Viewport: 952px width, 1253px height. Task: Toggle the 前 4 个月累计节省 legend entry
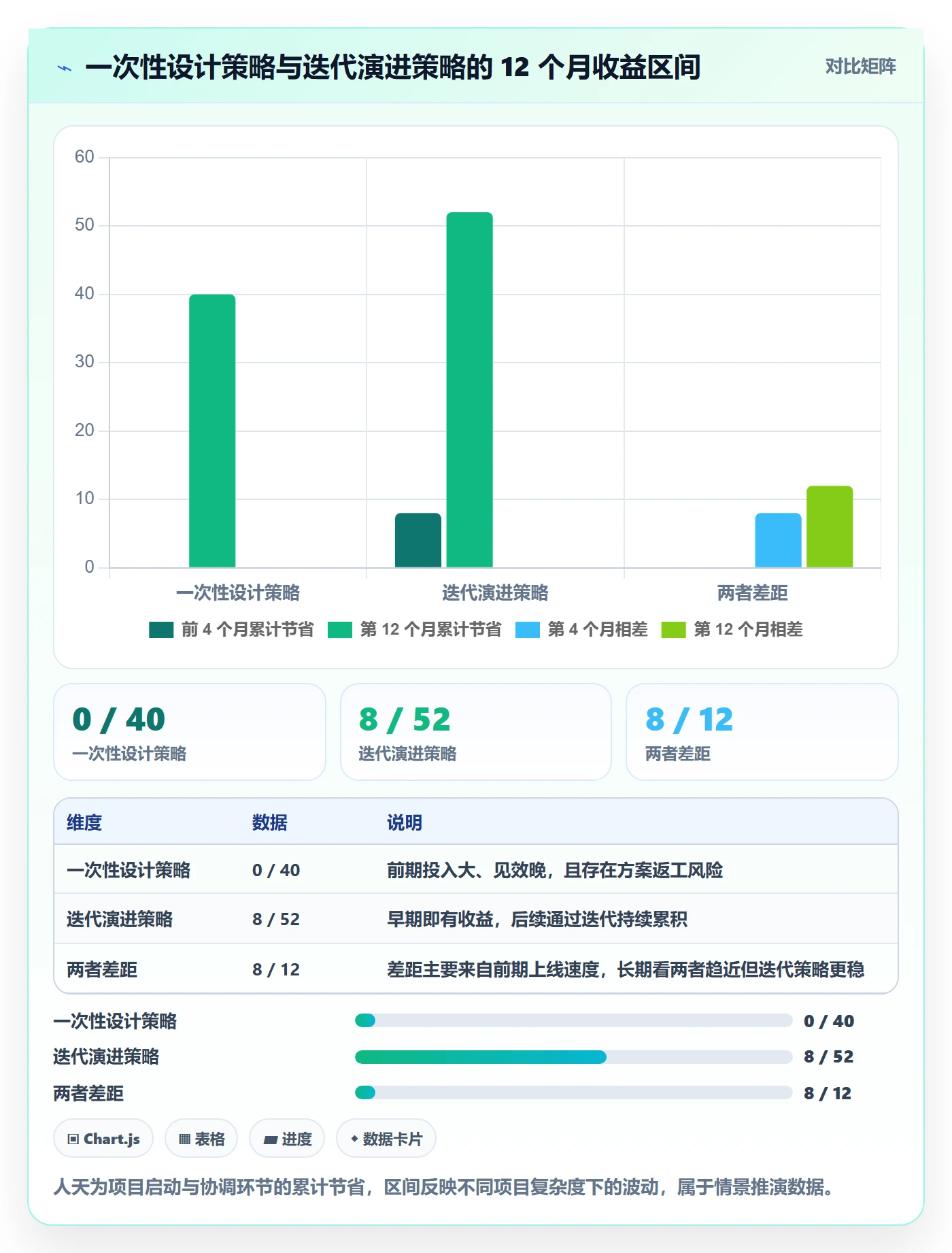pyautogui.click(x=231, y=630)
